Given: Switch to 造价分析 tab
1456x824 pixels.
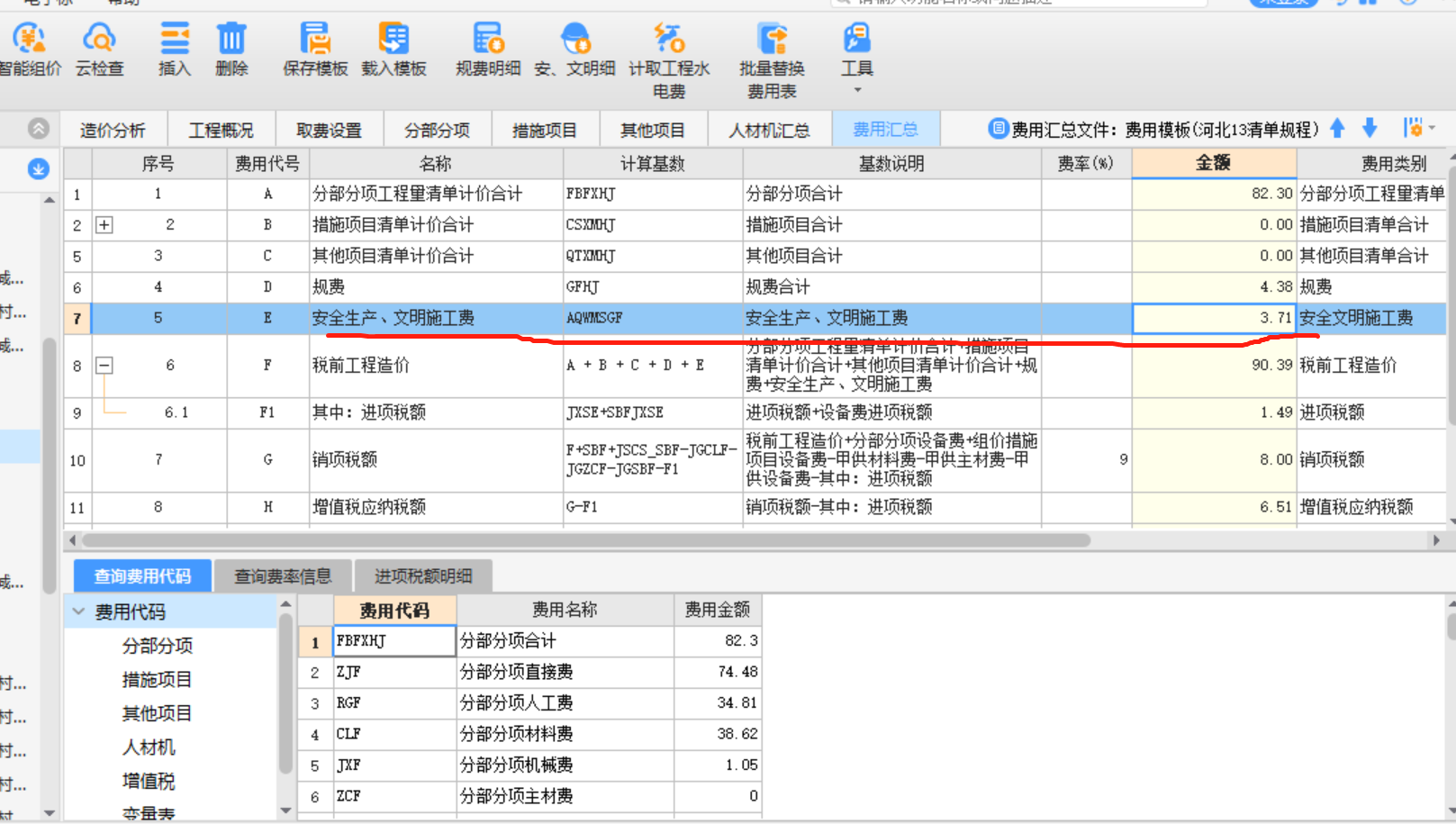Looking at the screenshot, I should coord(113,131).
